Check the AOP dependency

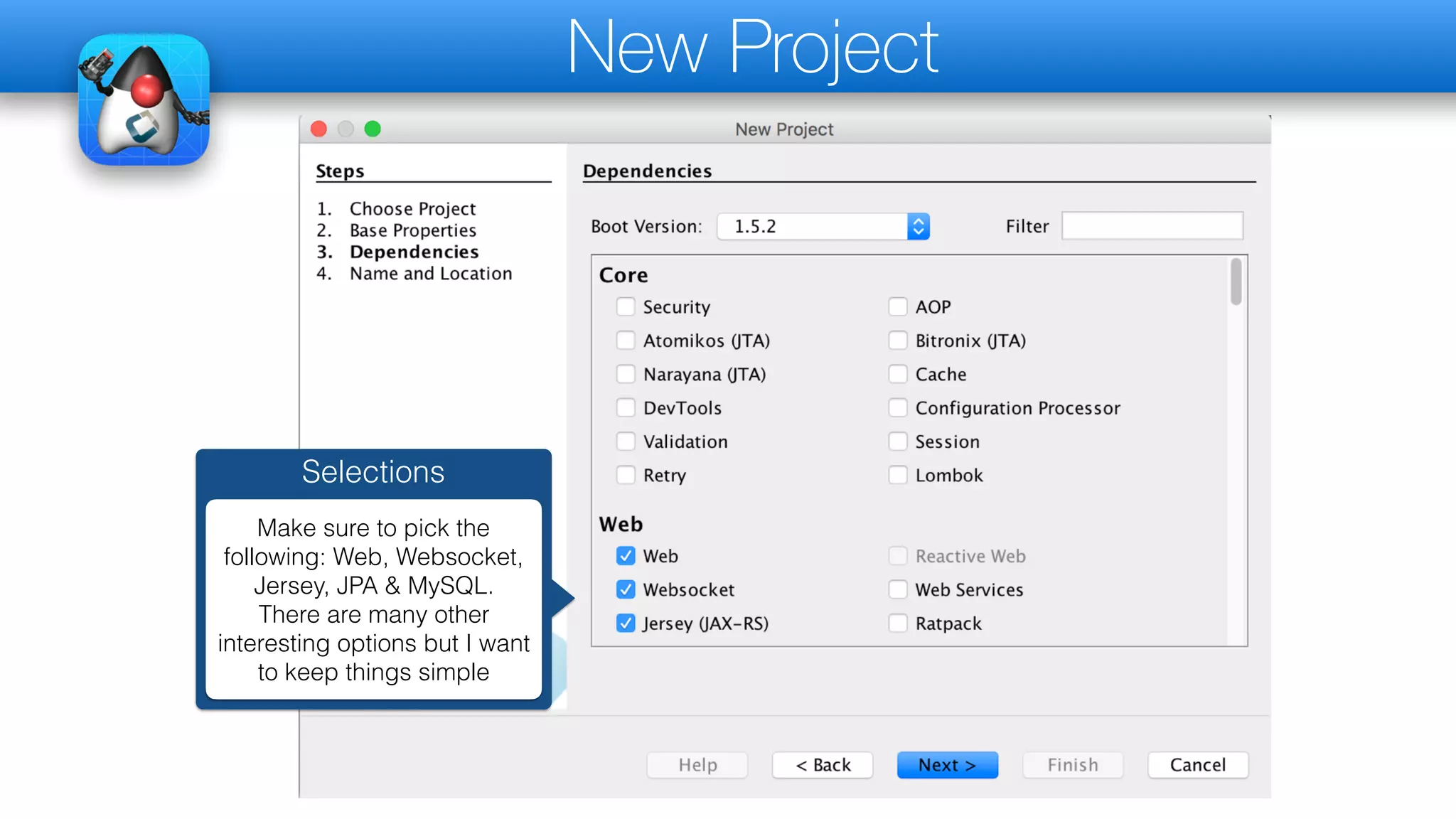pos(898,307)
